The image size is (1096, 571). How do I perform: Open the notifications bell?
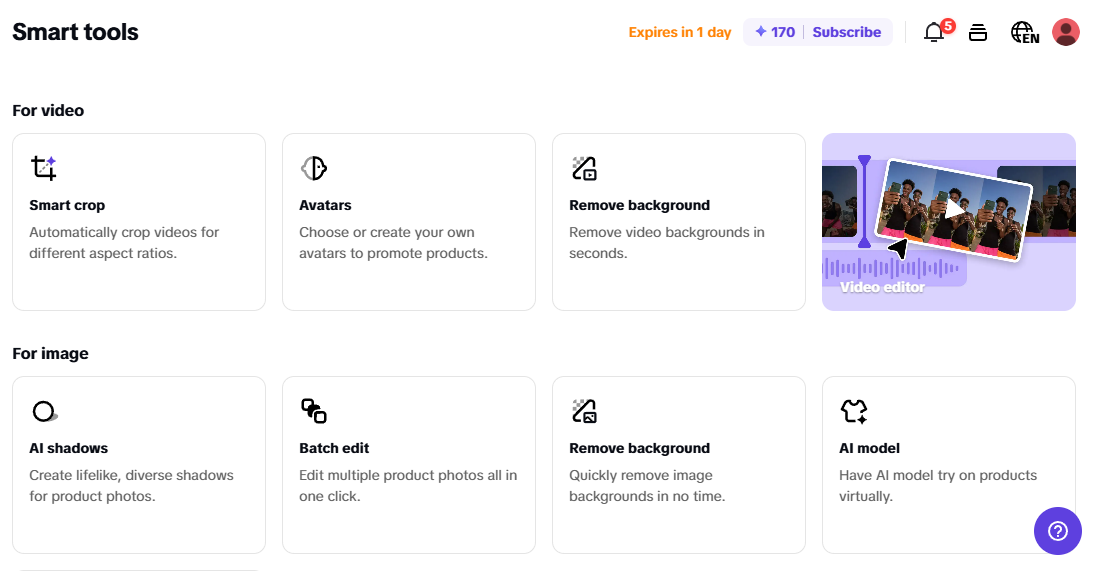pos(934,32)
